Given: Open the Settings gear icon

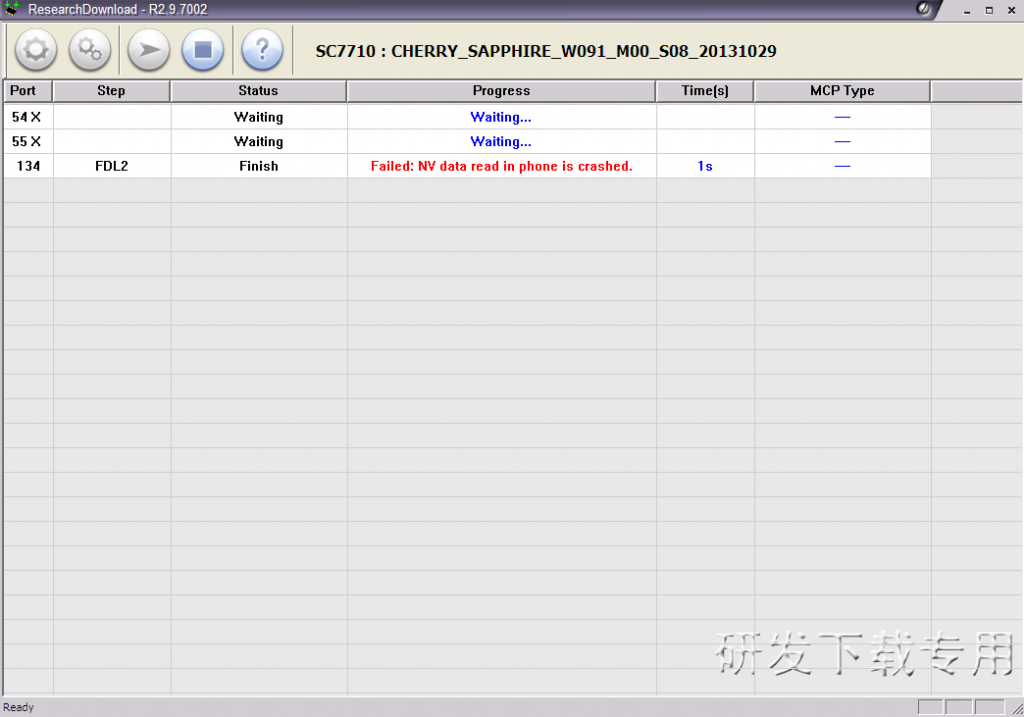Looking at the screenshot, I should [35, 50].
